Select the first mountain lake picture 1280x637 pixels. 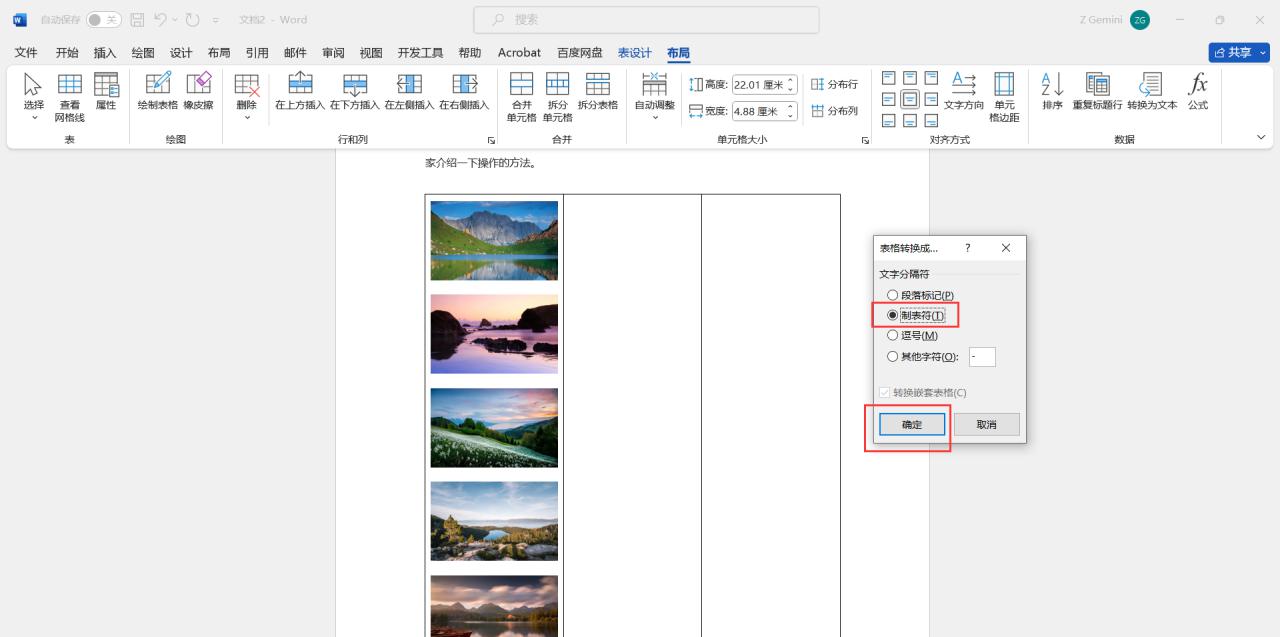click(494, 241)
